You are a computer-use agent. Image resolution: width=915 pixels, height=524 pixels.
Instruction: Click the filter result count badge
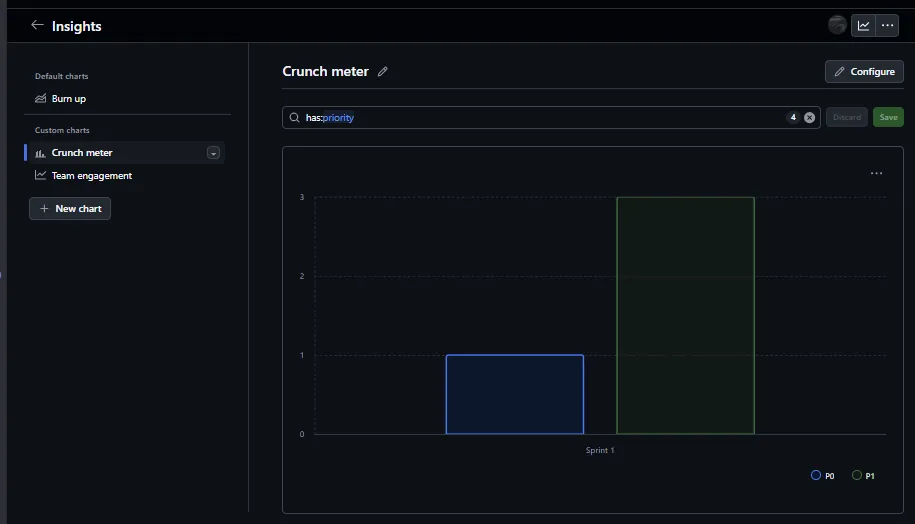point(792,118)
